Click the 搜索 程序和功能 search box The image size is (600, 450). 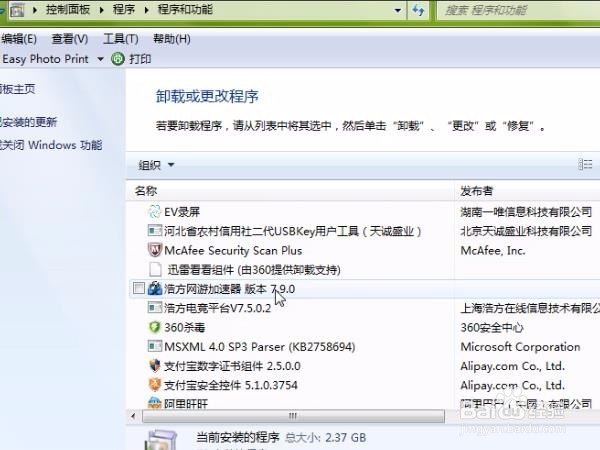(x=518, y=10)
